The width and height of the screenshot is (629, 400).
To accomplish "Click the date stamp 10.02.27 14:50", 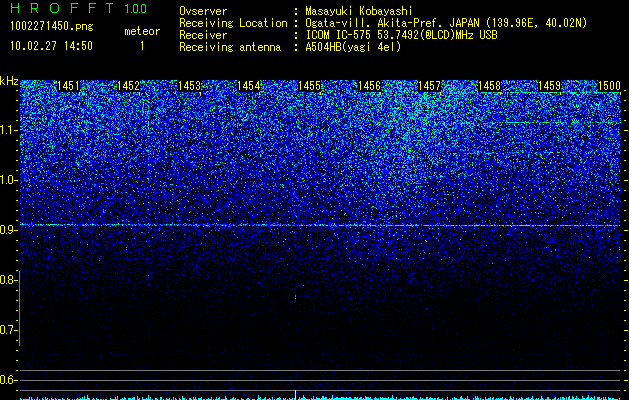I will (51, 46).
